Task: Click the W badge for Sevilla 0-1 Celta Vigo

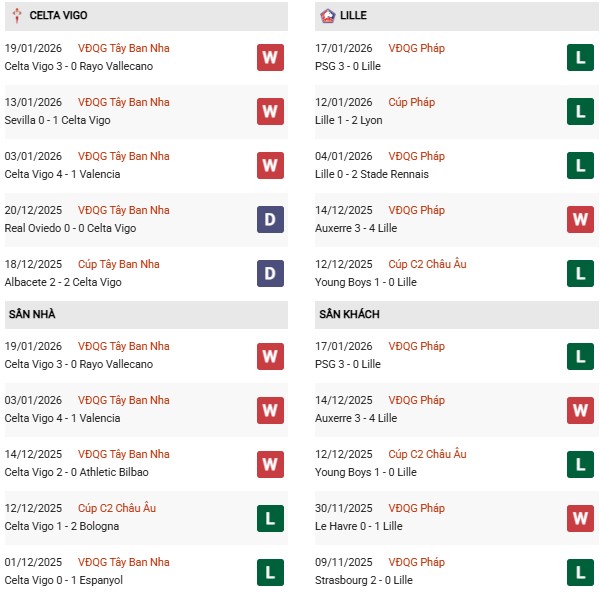Action: point(270,111)
